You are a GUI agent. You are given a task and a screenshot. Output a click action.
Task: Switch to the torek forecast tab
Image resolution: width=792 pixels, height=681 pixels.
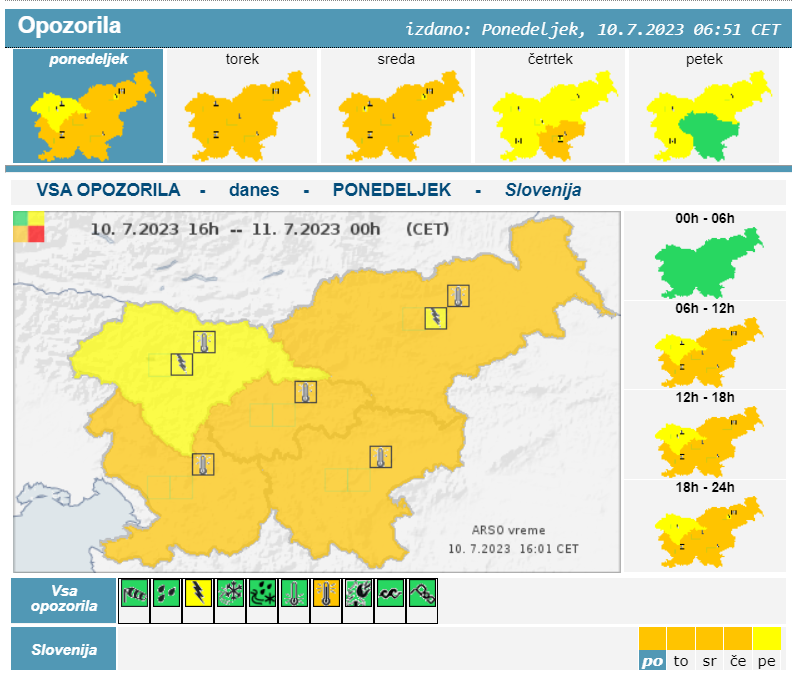[242, 106]
